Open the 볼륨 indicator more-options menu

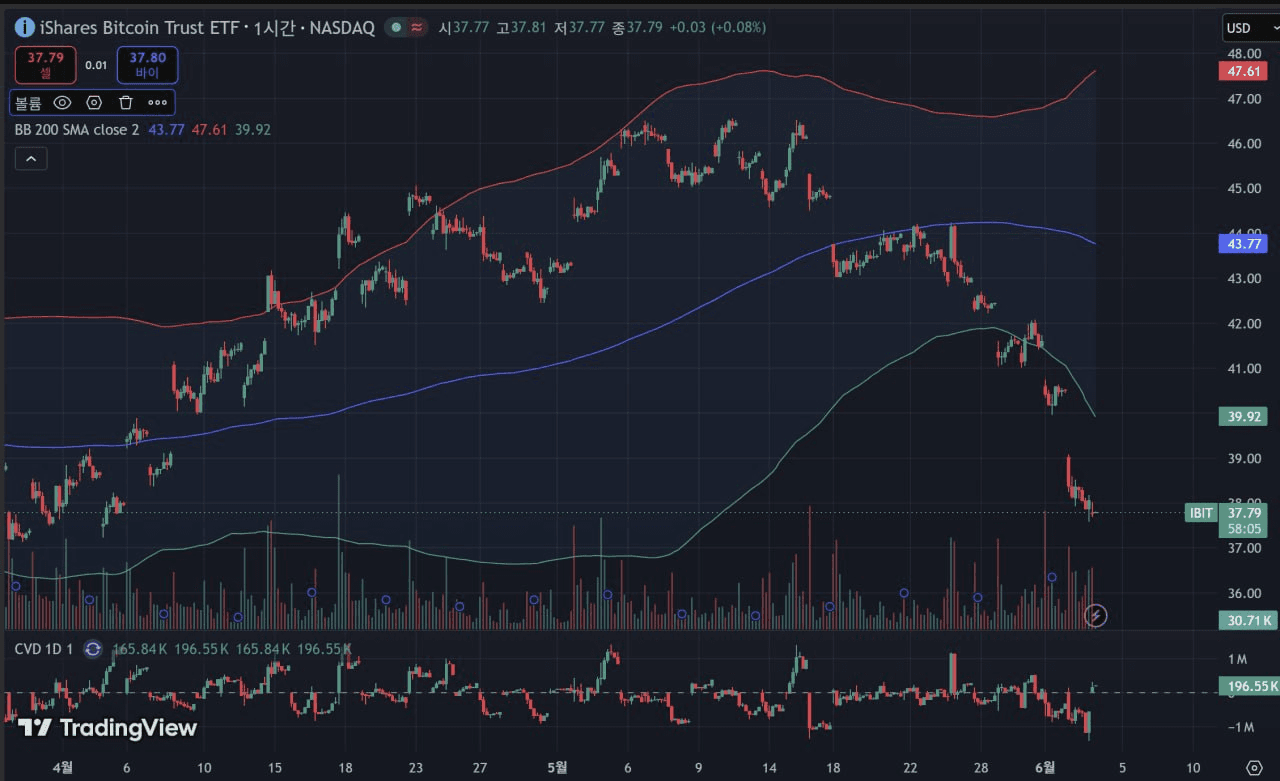(158, 102)
